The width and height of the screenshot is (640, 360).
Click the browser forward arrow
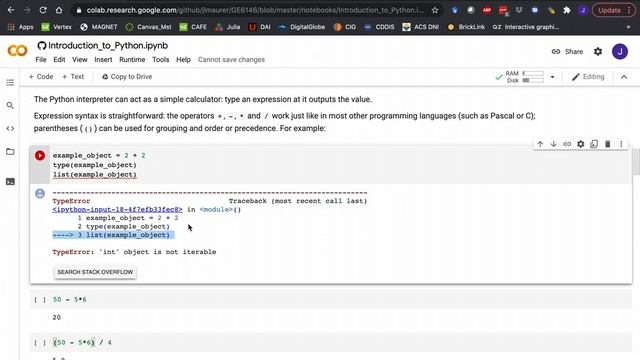click(27, 10)
